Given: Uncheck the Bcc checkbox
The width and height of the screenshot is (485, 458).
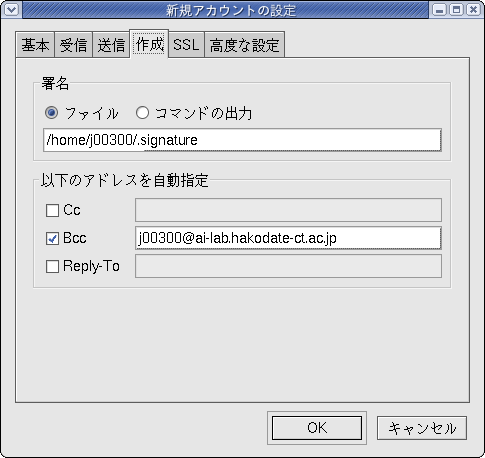Looking at the screenshot, I should (x=52, y=238).
